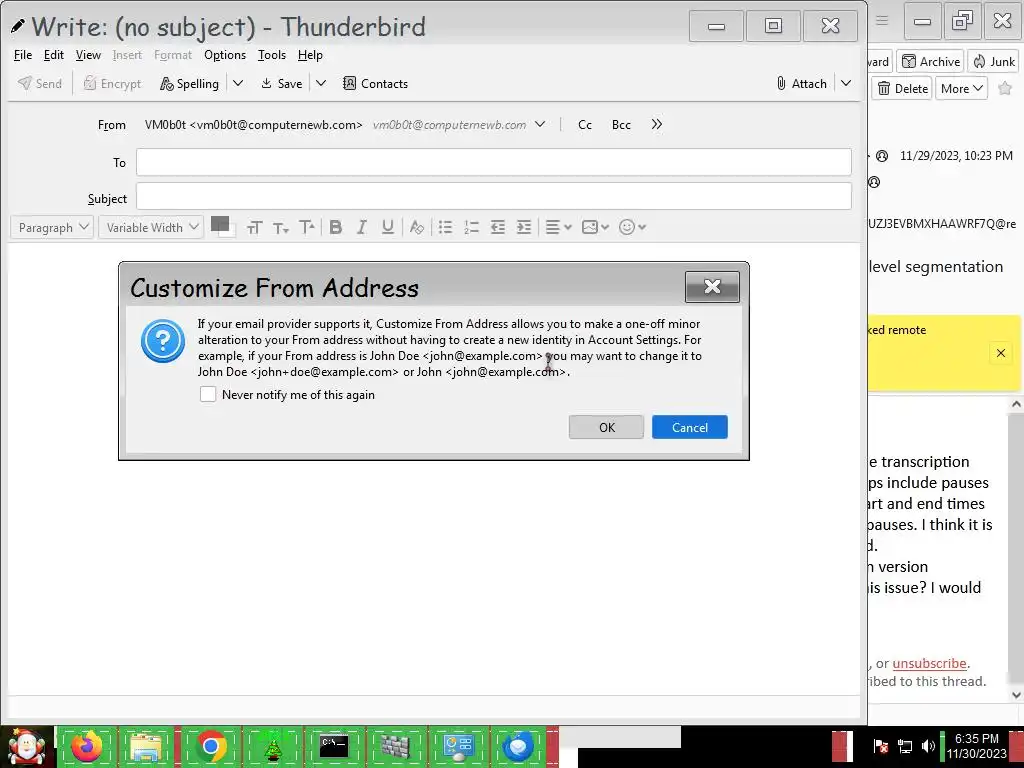
Task: Open Firefox from the taskbar
Action: pos(87,746)
